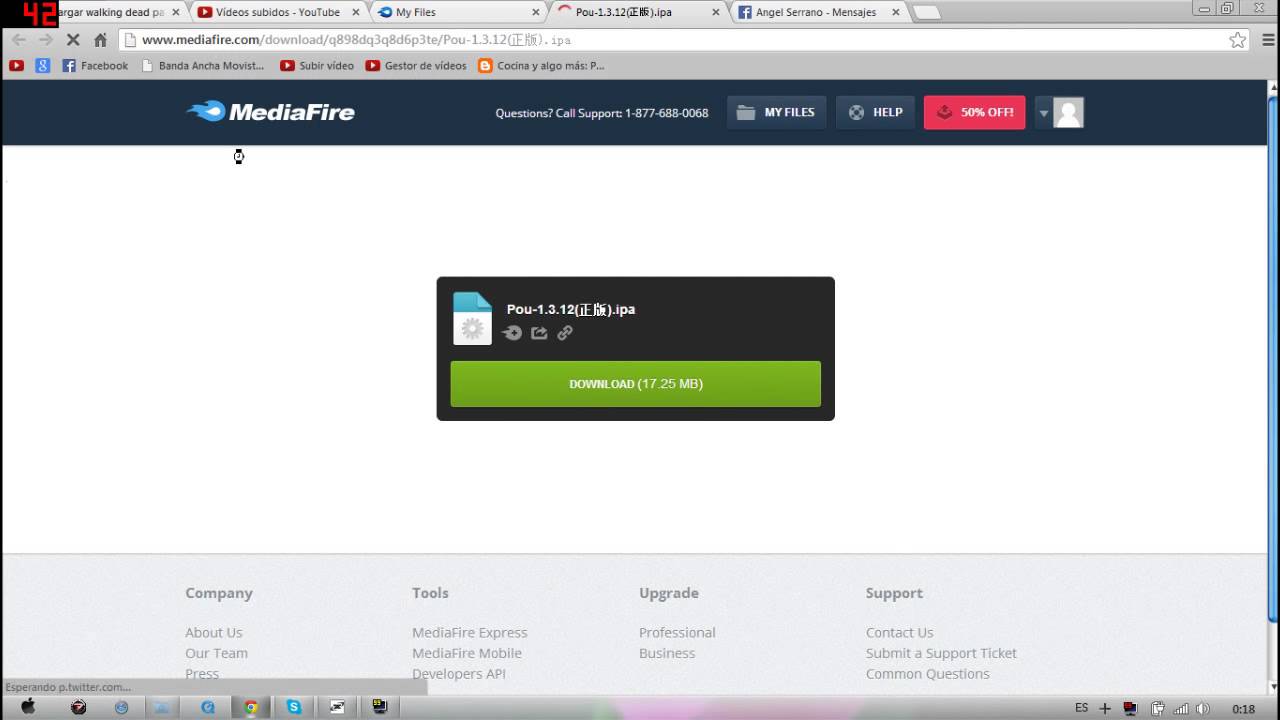Click the browser forward arrow
The image size is (1280, 720).
45,40
